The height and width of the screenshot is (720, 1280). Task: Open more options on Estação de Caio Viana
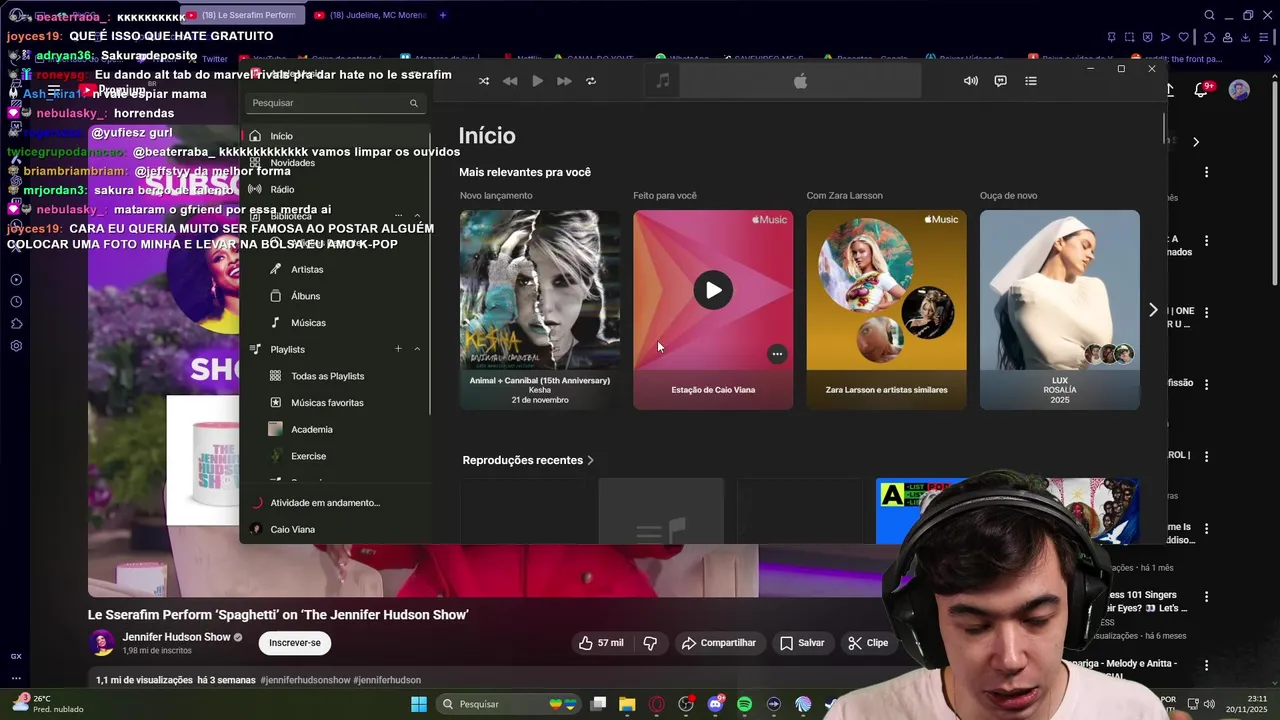click(x=777, y=354)
